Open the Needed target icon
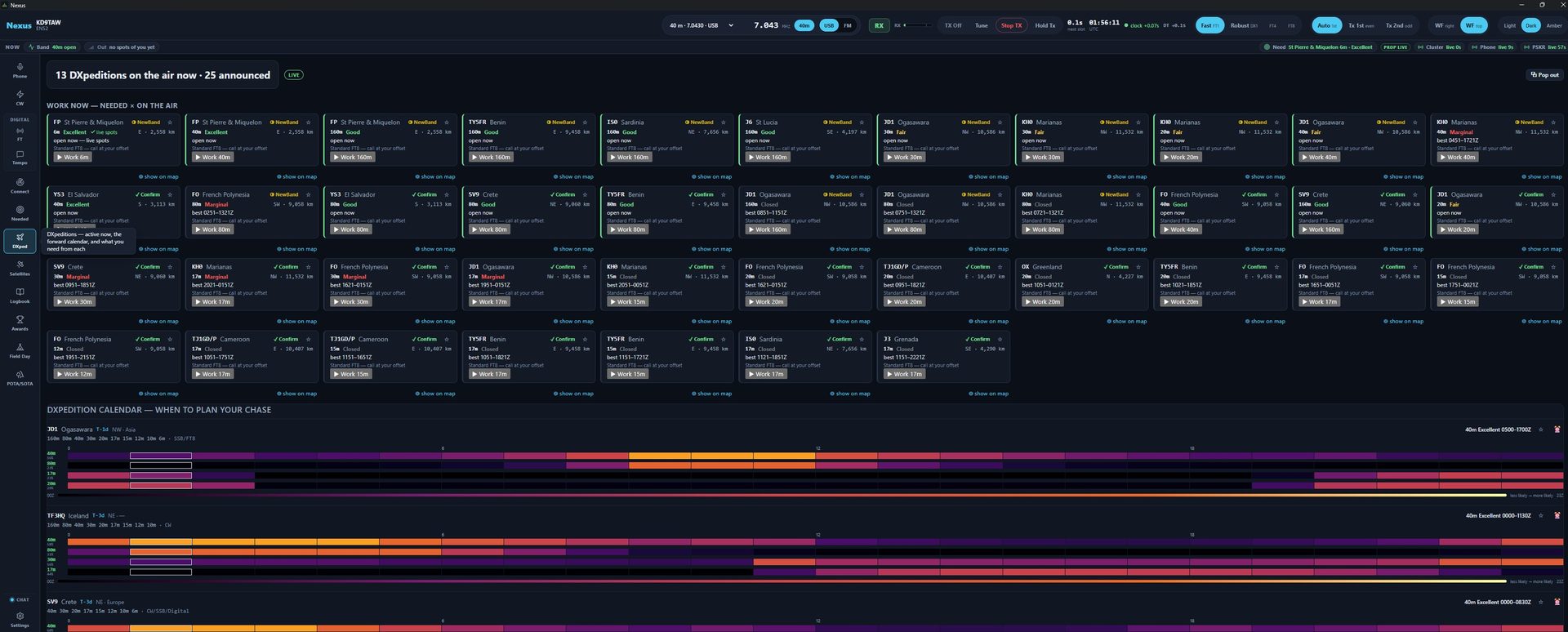 20,213
